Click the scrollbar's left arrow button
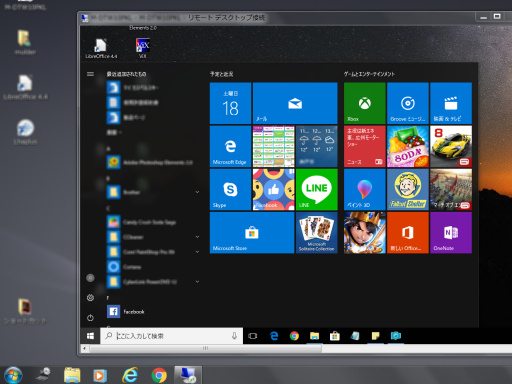512x384 pixels. click(85, 348)
